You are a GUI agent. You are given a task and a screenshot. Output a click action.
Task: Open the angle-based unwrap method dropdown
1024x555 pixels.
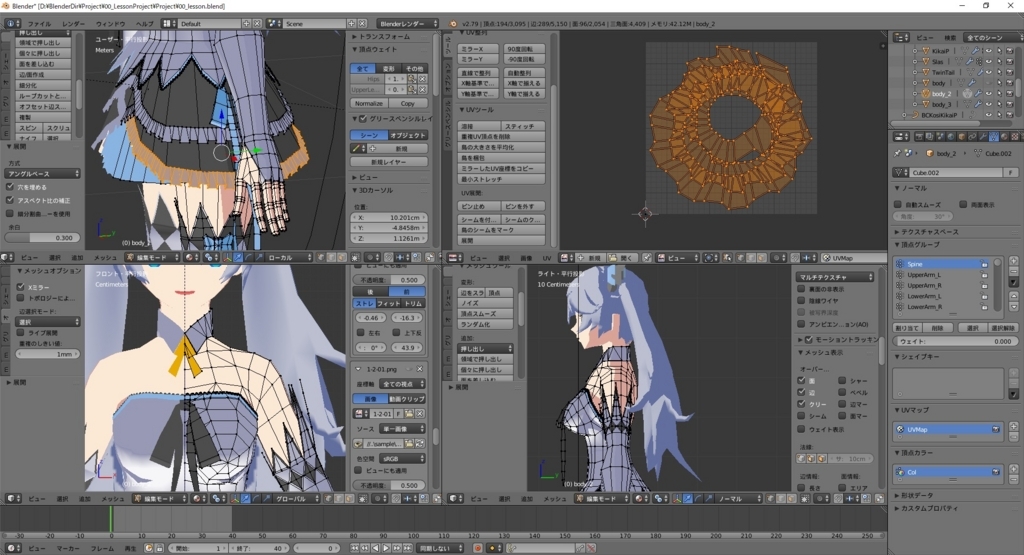tap(42, 174)
